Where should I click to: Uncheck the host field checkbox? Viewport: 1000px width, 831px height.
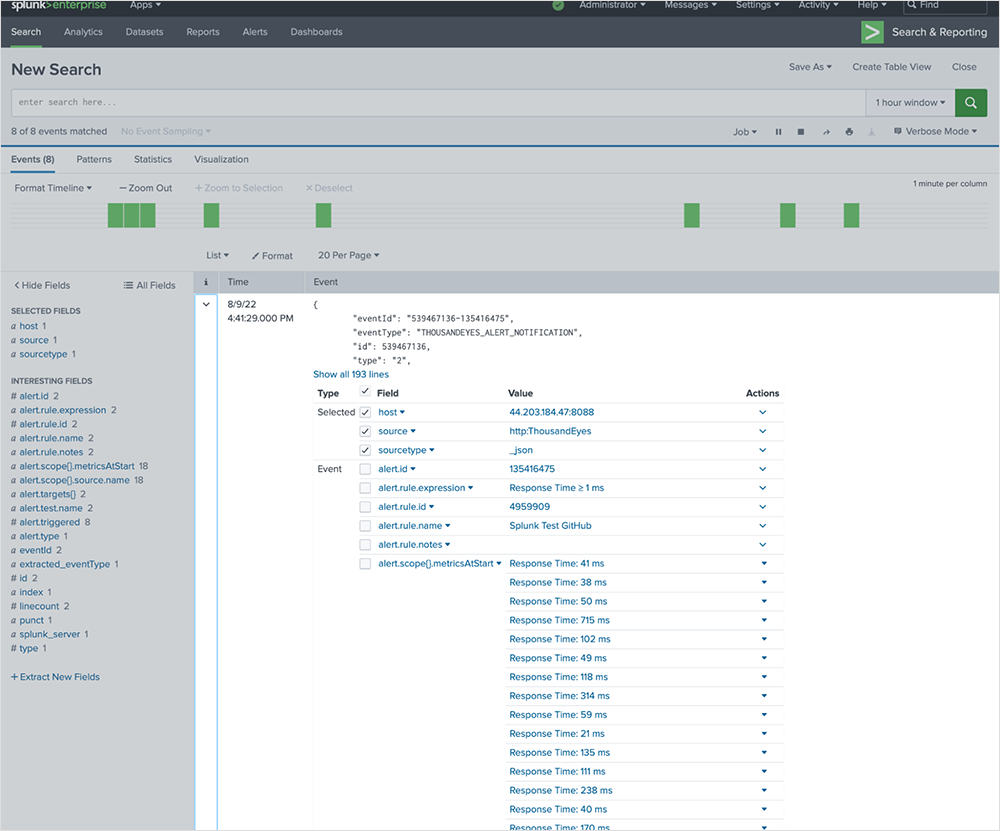[365, 412]
